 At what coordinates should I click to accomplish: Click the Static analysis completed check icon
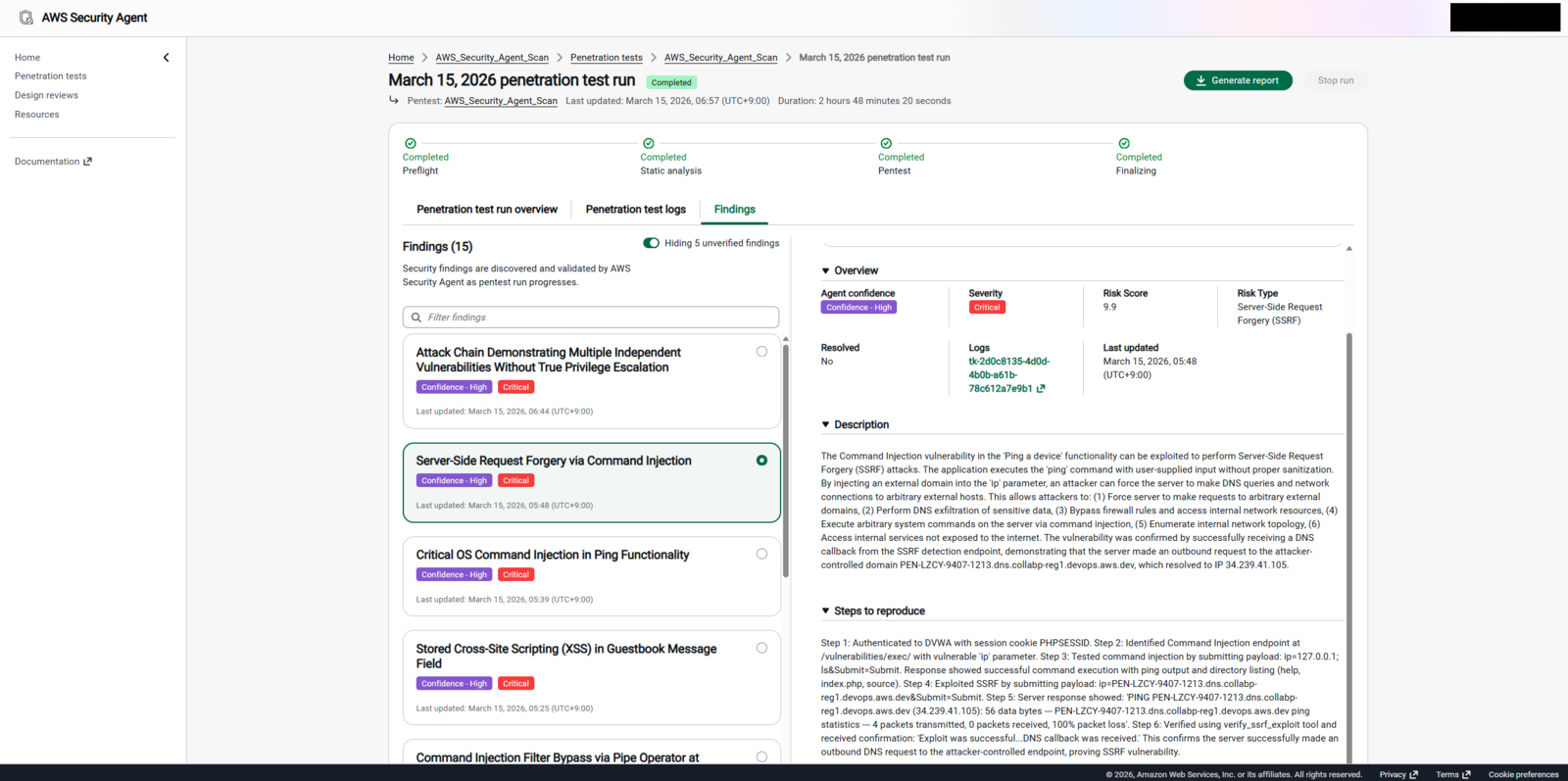tap(648, 143)
